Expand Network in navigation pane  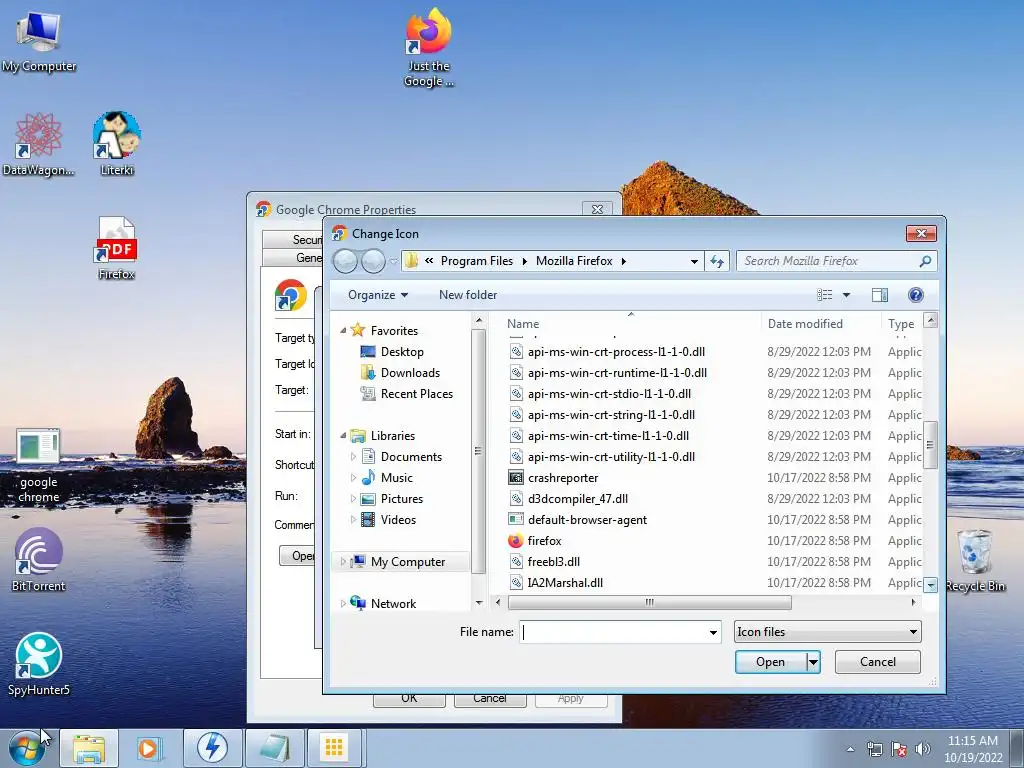pos(343,603)
